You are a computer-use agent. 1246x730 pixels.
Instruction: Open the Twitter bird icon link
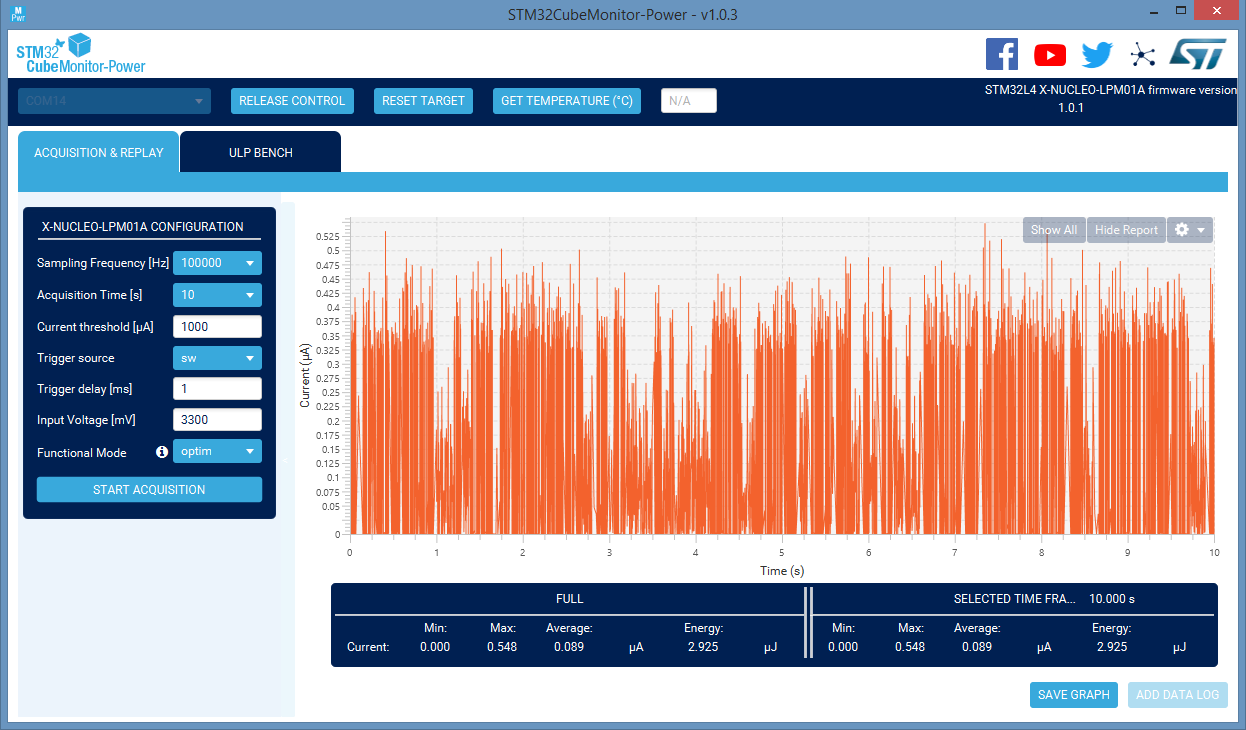click(1097, 55)
